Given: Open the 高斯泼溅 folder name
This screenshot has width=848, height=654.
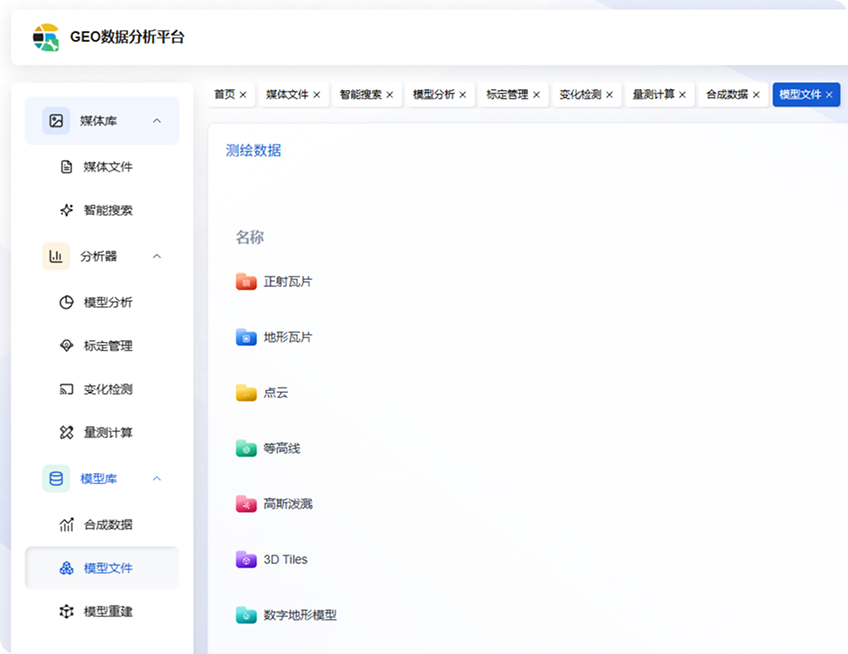Looking at the screenshot, I should pos(288,504).
